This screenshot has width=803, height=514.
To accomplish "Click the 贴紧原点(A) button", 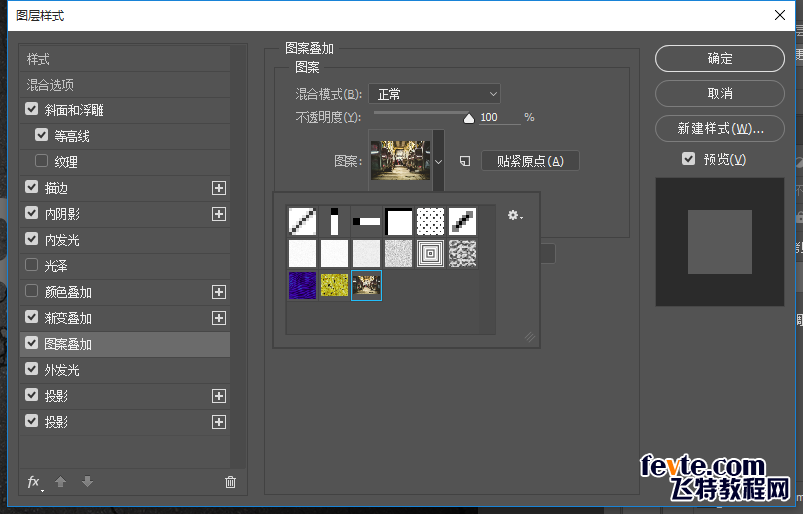I will click(x=530, y=161).
